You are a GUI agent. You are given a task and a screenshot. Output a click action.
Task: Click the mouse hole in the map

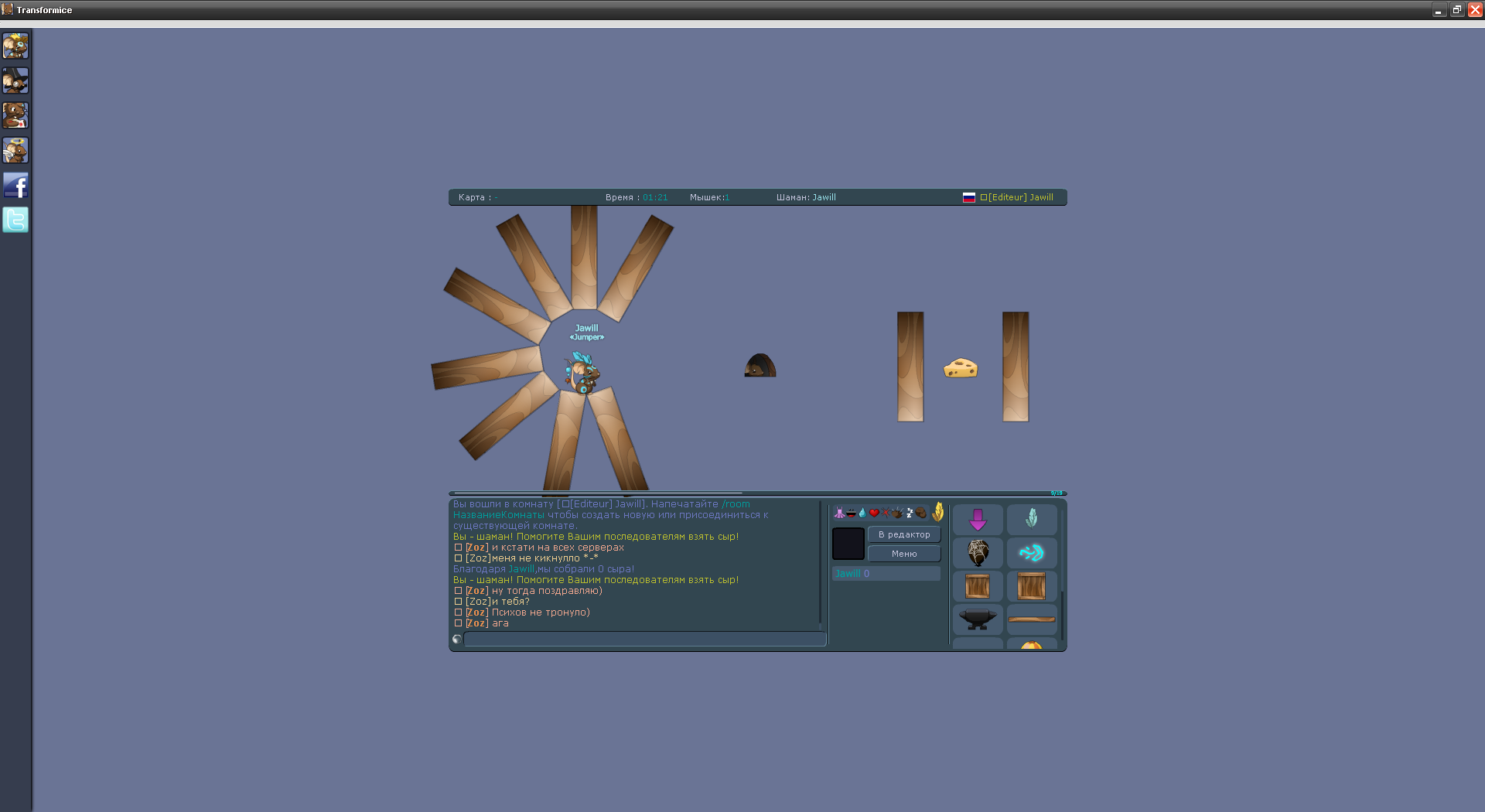(x=760, y=365)
